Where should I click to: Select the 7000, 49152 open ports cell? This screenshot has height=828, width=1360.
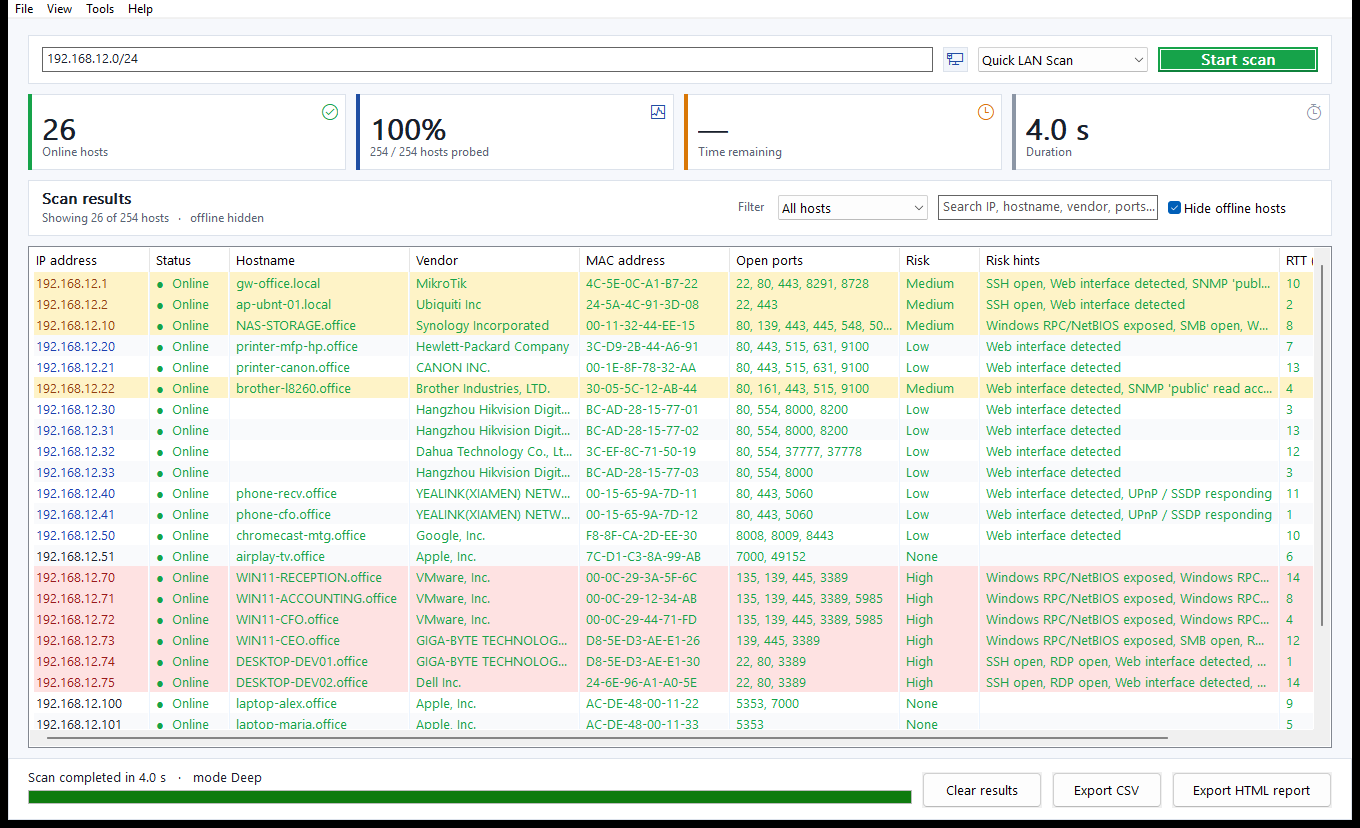tap(814, 556)
